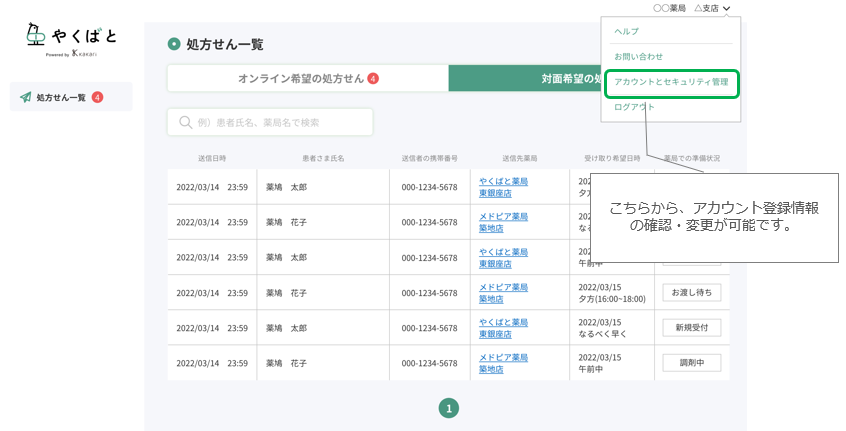
Task: Open メドピア薬局 築地店 link in fourth row
Action: [x=503, y=293]
